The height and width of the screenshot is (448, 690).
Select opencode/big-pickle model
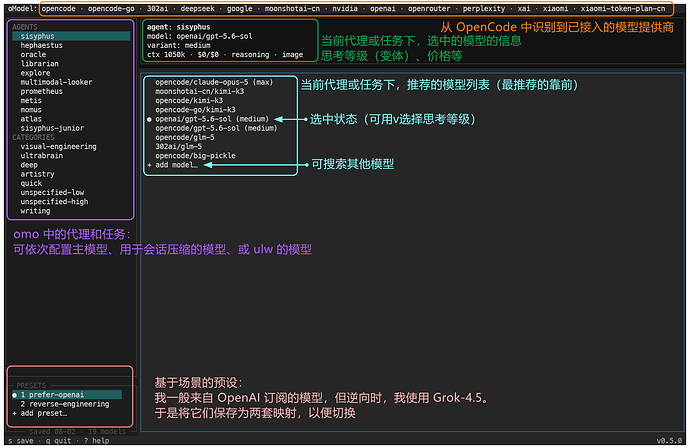pyautogui.click(x=195, y=156)
